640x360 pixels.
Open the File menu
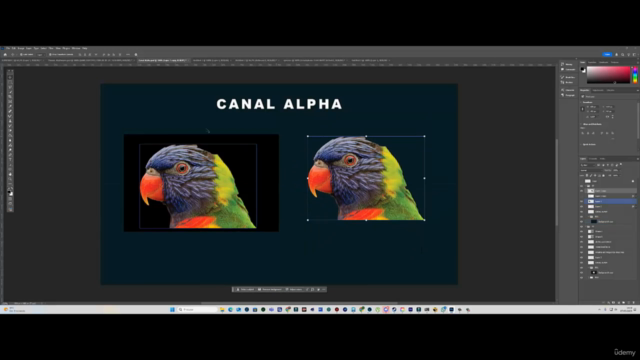tap(8, 48)
